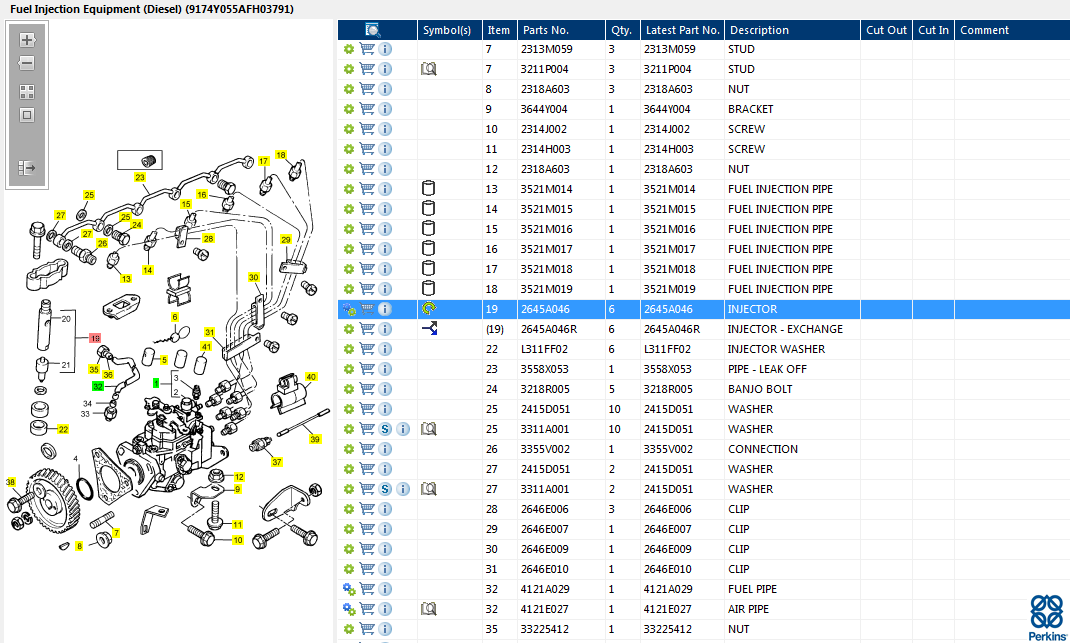Screen dimensions: 1070x643
Task: Click the S supersession icon for 3311A001 qty 10
Action: coord(385,429)
